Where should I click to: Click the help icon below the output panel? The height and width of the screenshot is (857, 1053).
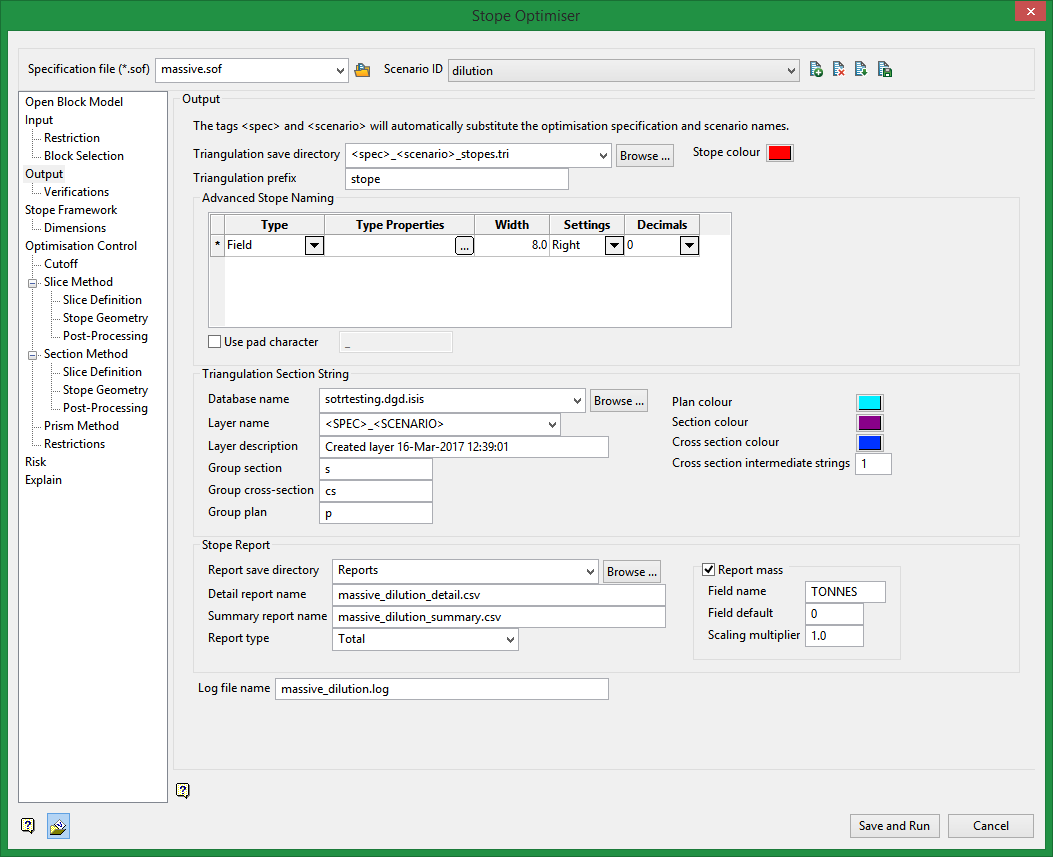(x=182, y=790)
